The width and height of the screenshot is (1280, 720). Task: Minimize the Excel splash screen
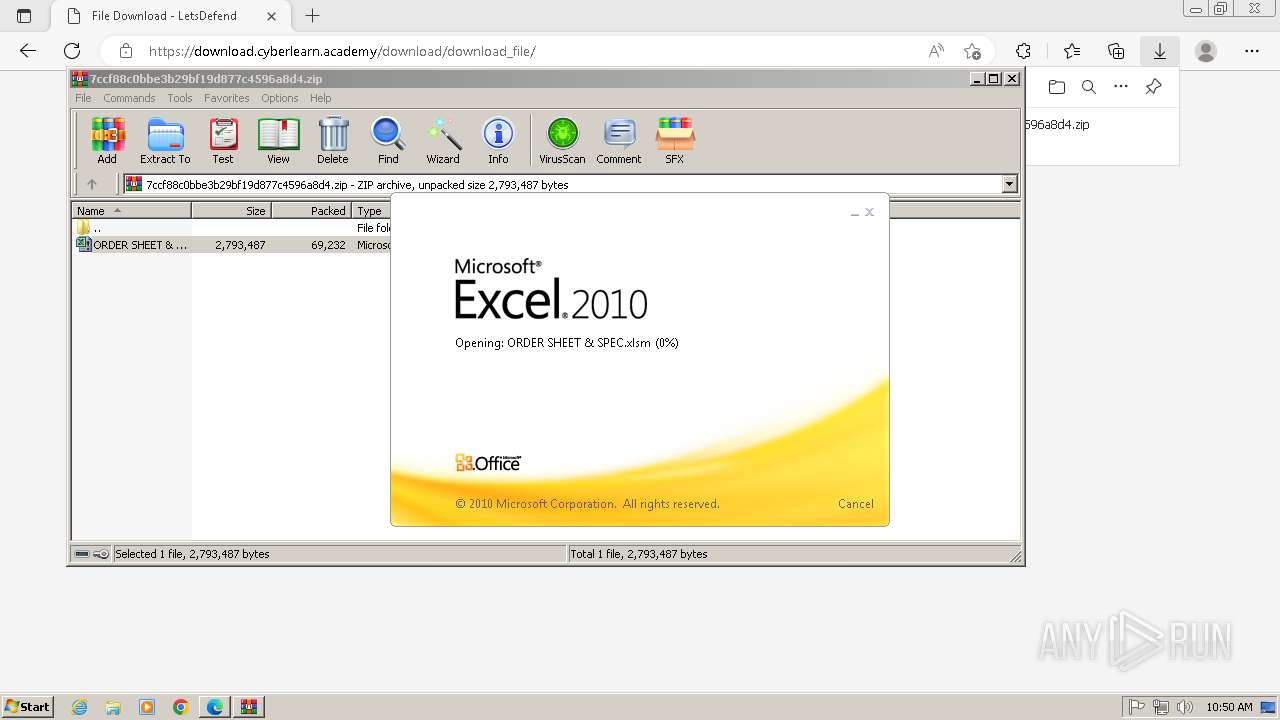tap(854, 212)
